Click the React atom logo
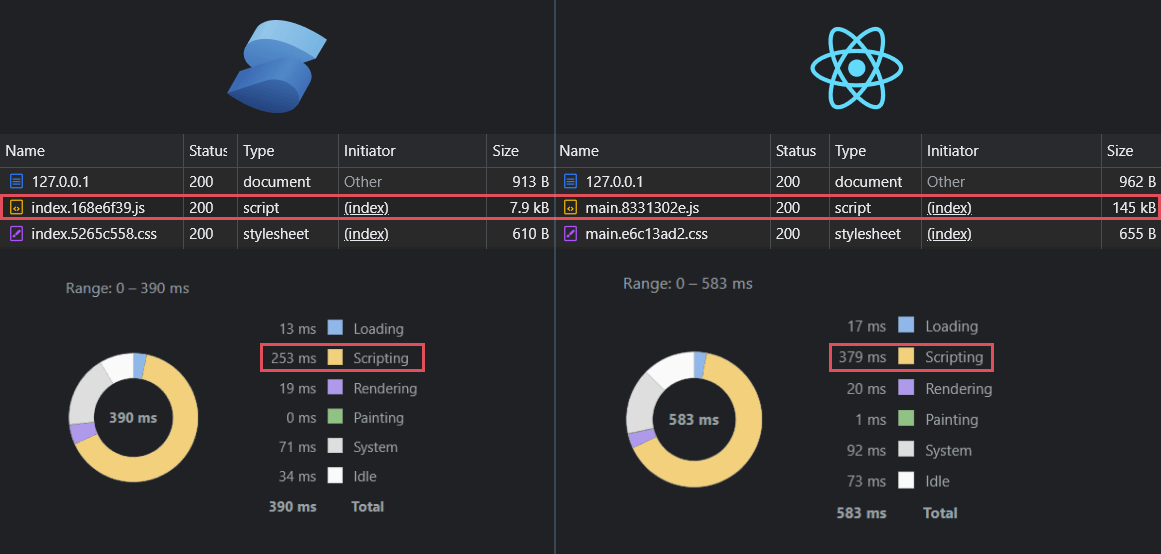The width and height of the screenshot is (1161, 554). (856, 68)
